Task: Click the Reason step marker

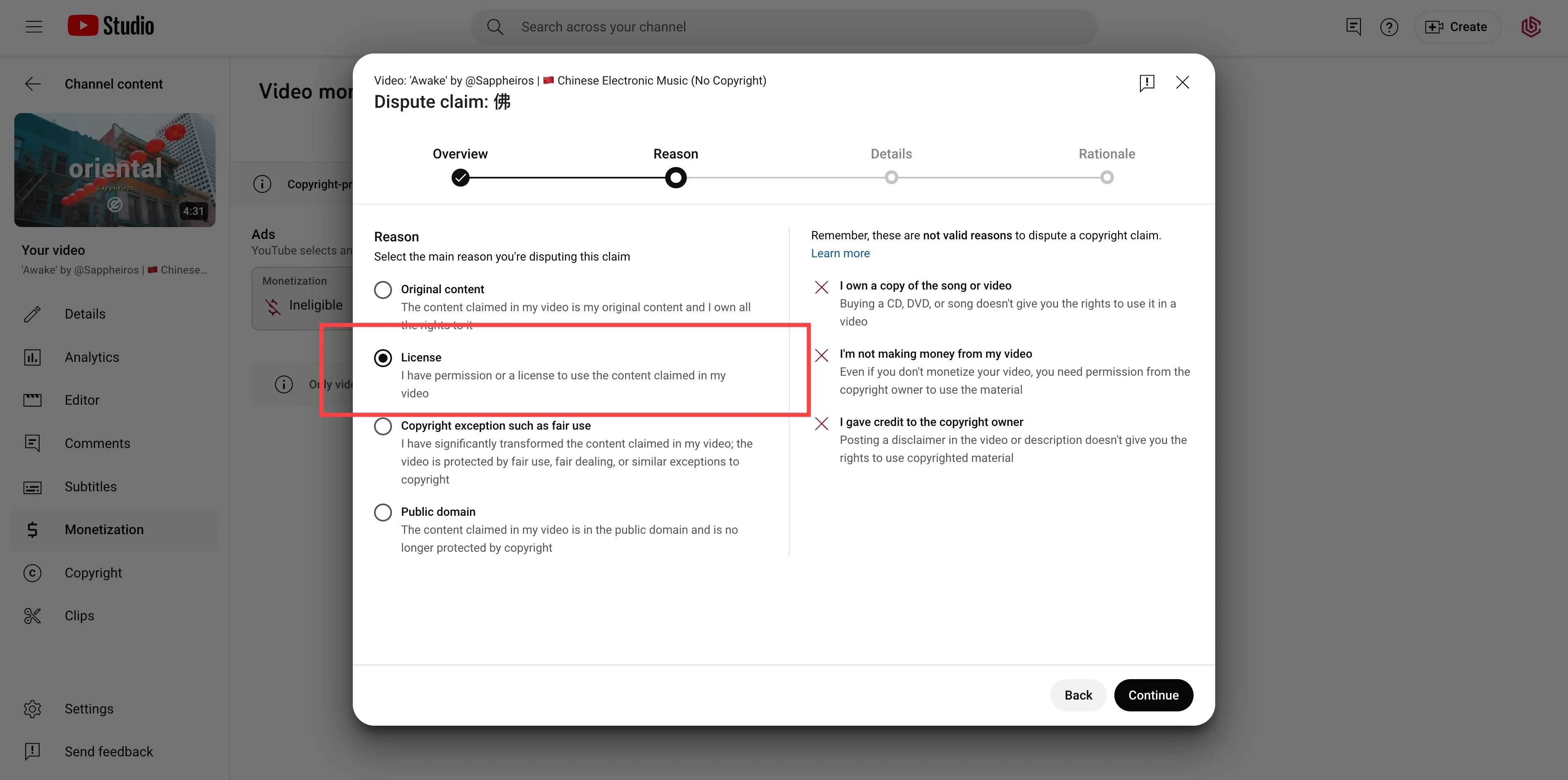Action: point(676,178)
